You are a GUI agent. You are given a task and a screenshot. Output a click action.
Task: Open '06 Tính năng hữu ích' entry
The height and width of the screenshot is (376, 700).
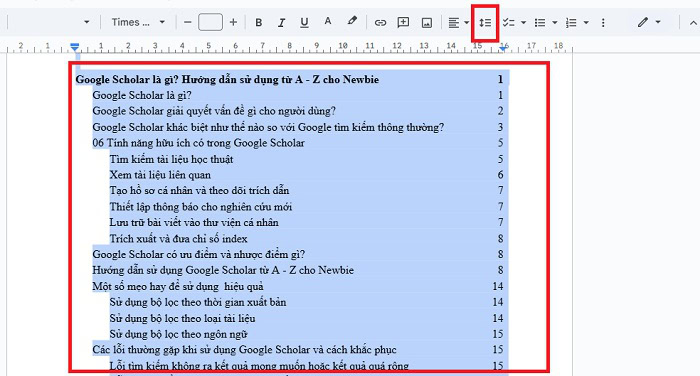pos(198,143)
